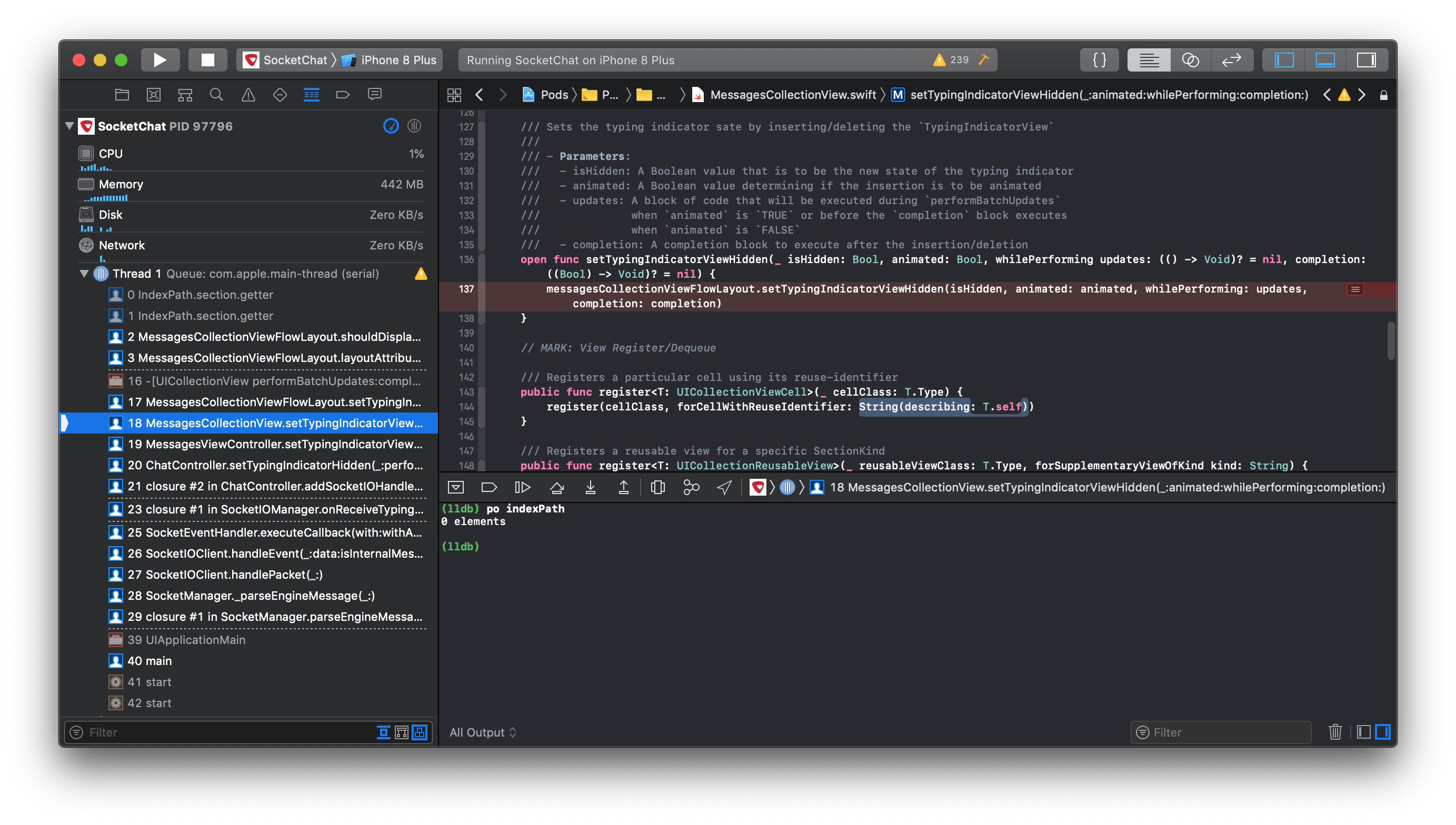Open the Source Control navigator tab

click(x=154, y=95)
